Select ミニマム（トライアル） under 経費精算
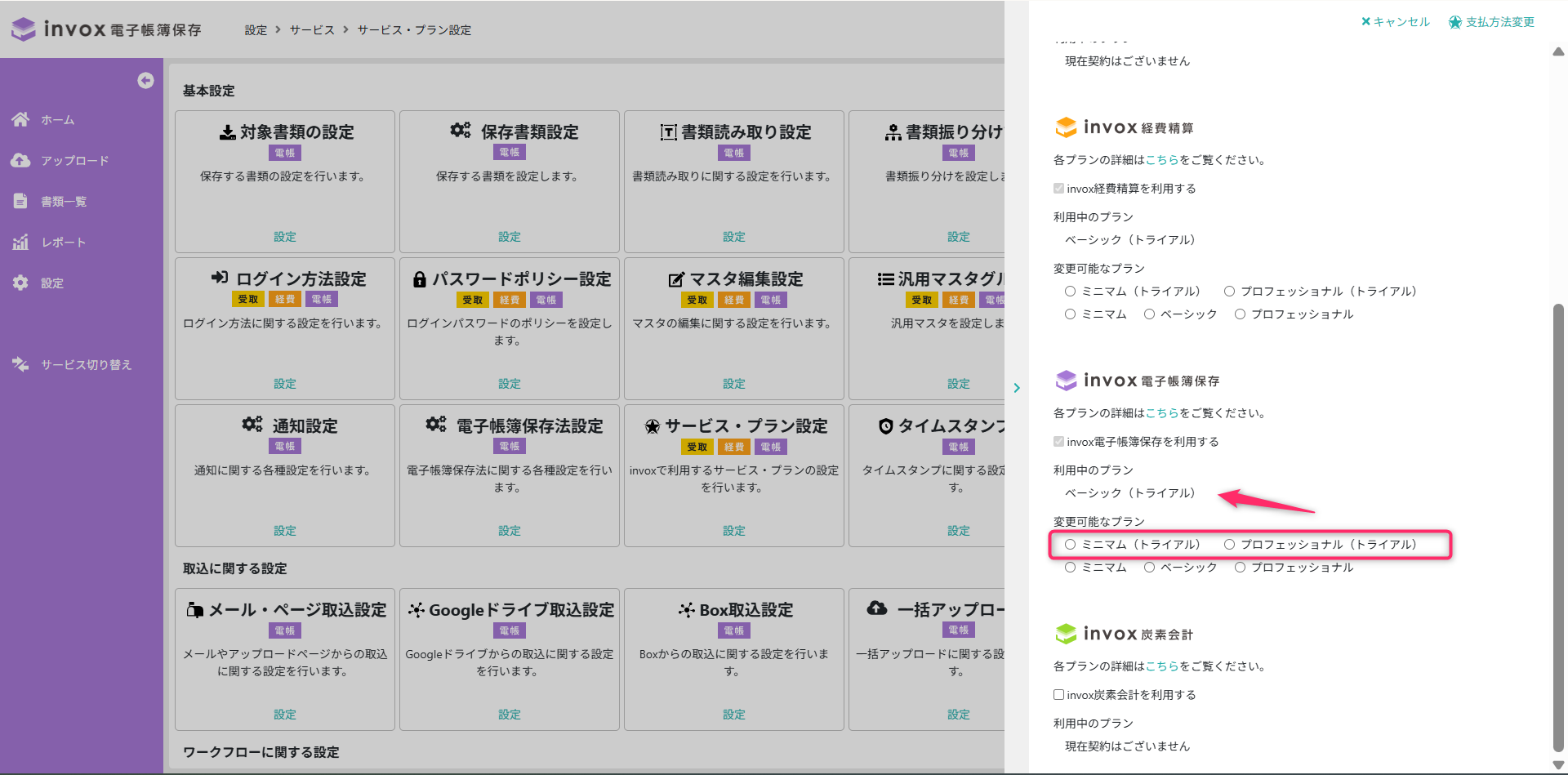 coord(1070,292)
